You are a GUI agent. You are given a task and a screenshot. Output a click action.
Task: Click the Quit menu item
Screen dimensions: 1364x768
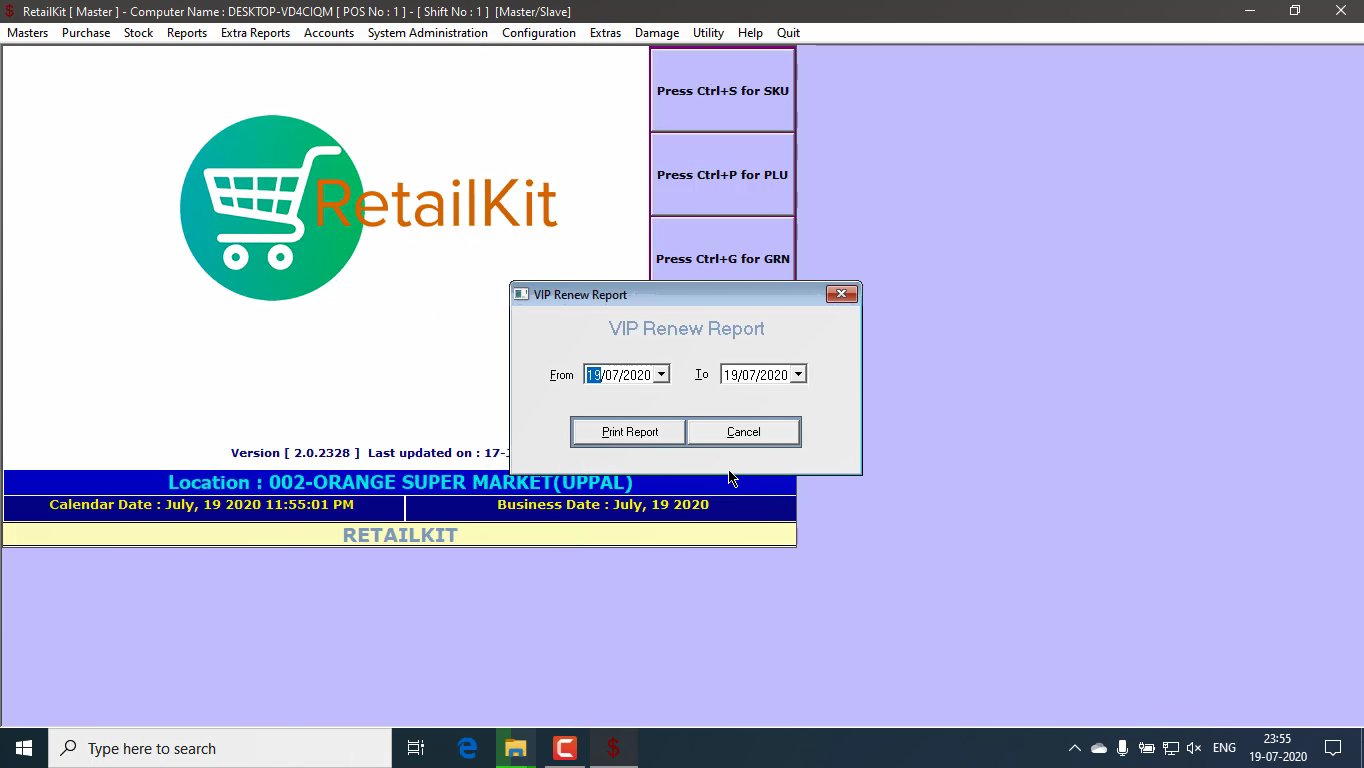[788, 33]
